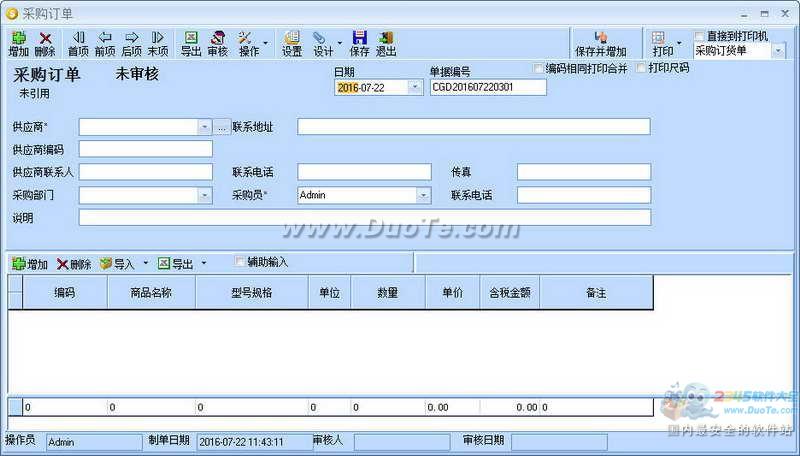Enable 直接到打印机 checkbox
Viewport: 800px width, 456px height.
click(700, 36)
